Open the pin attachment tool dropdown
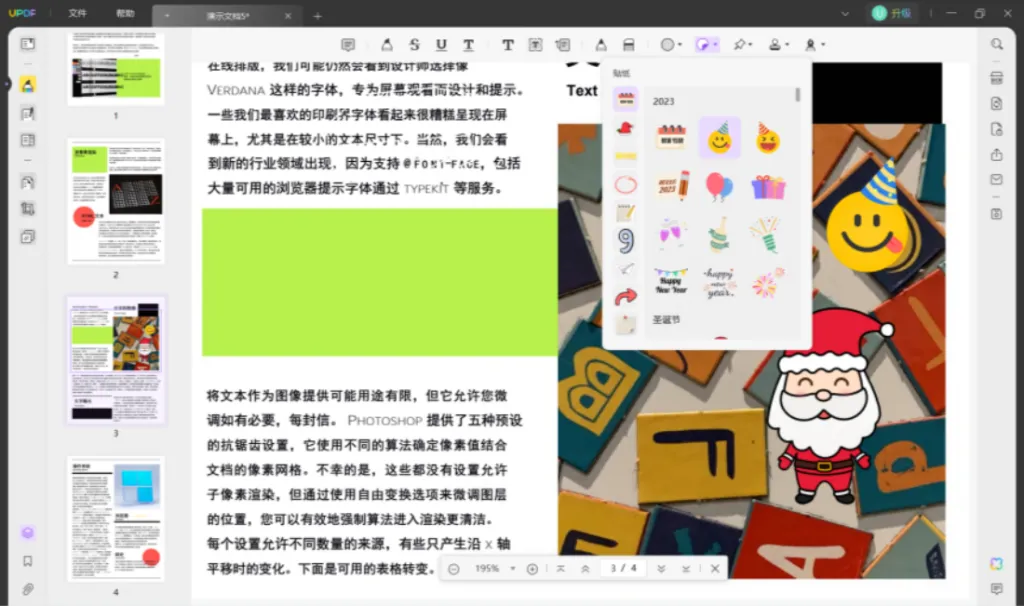This screenshot has height=606, width=1024. point(743,44)
